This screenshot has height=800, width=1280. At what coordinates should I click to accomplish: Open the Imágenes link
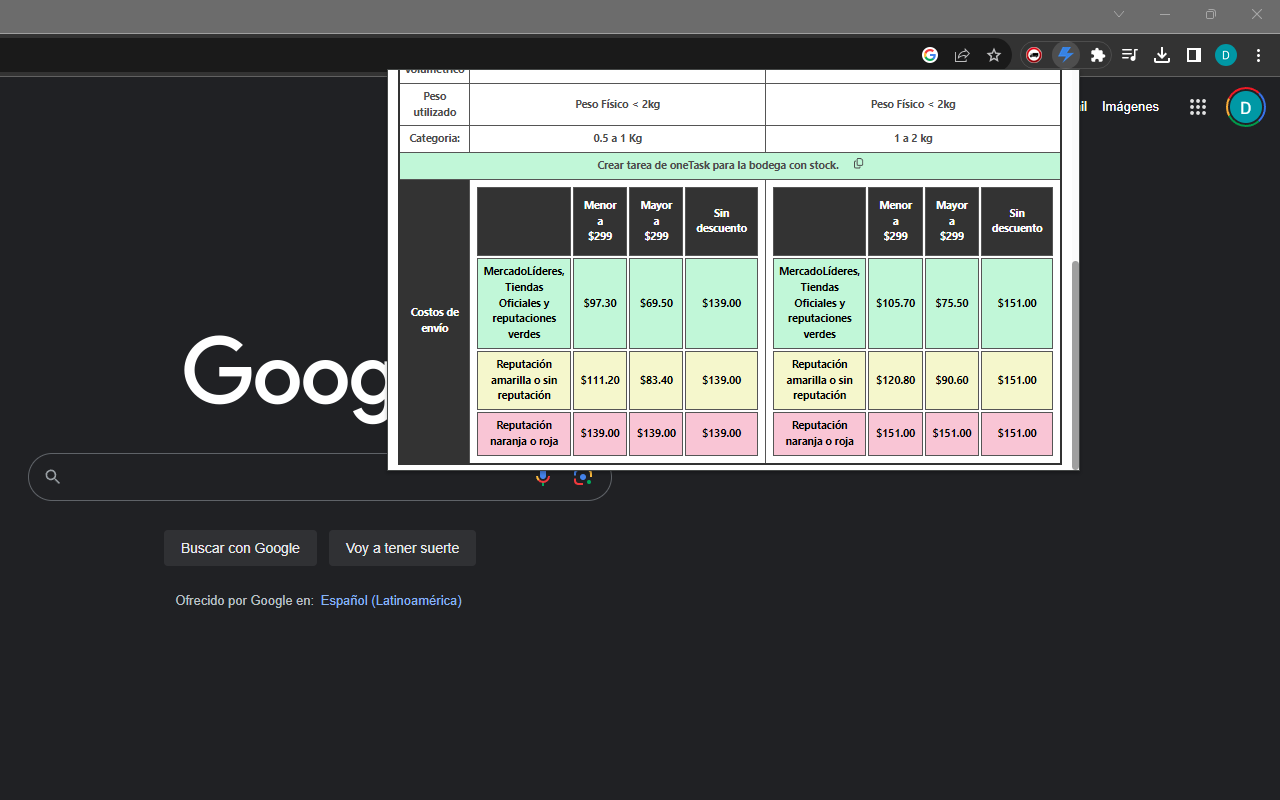pos(1130,107)
